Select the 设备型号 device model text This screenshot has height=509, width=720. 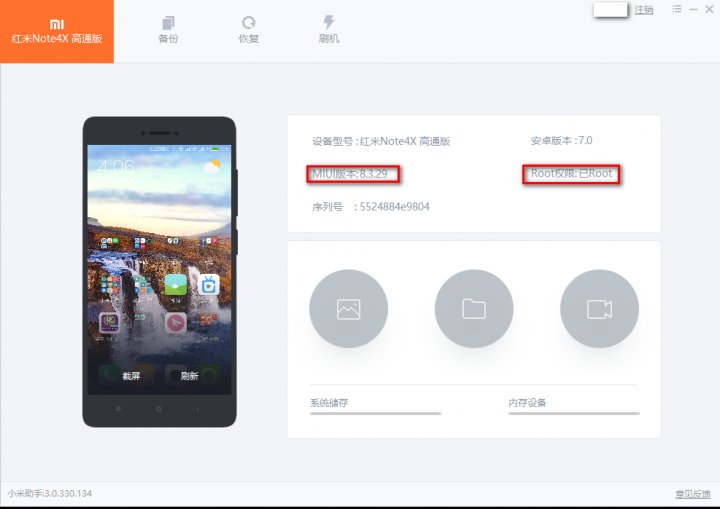pos(381,141)
